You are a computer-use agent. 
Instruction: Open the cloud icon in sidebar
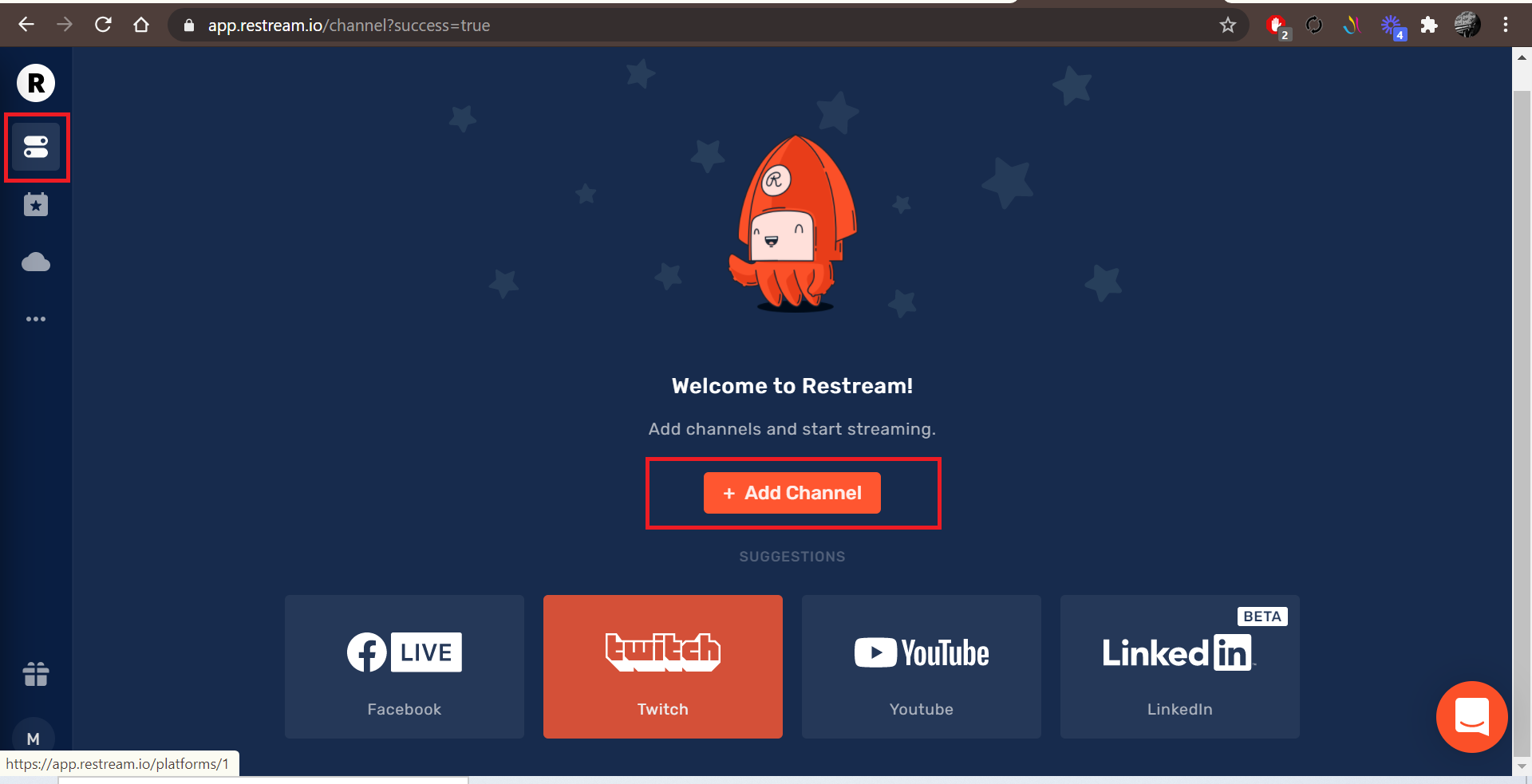pyautogui.click(x=36, y=262)
